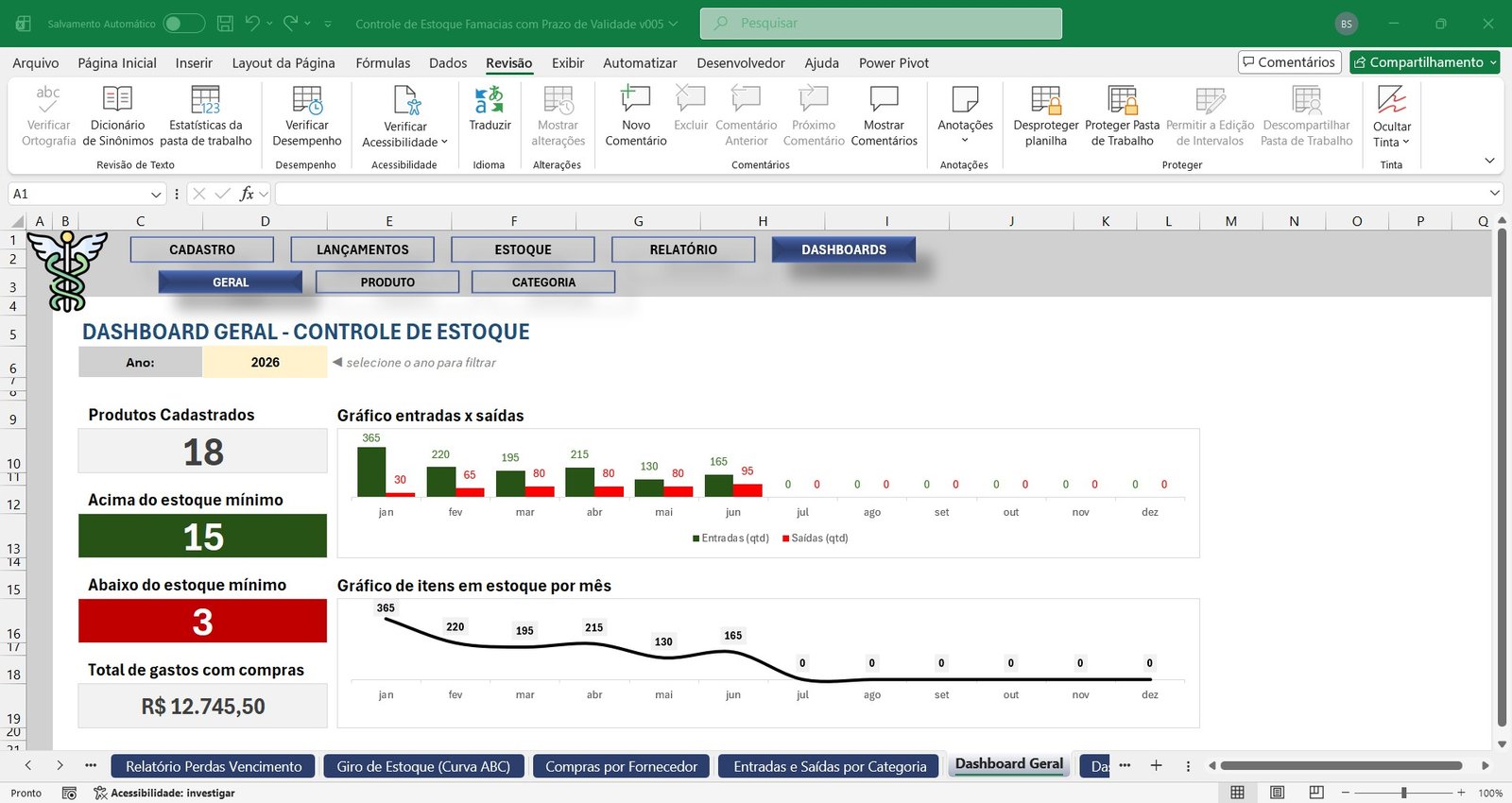The image size is (1512, 803).
Task: Click the PRODUTO sub-navigation button
Action: [x=387, y=282]
